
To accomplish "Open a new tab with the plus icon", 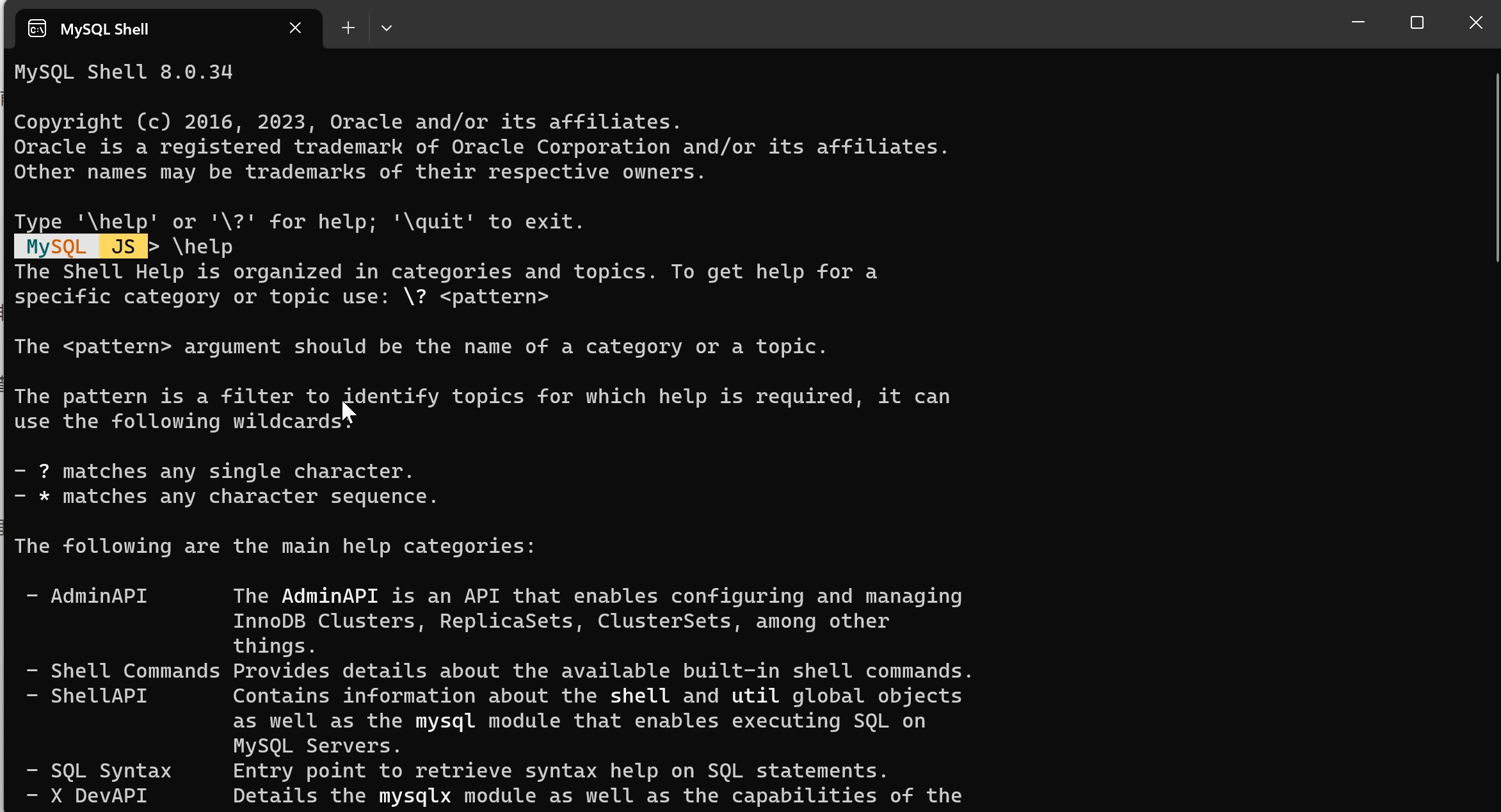I will (x=348, y=28).
